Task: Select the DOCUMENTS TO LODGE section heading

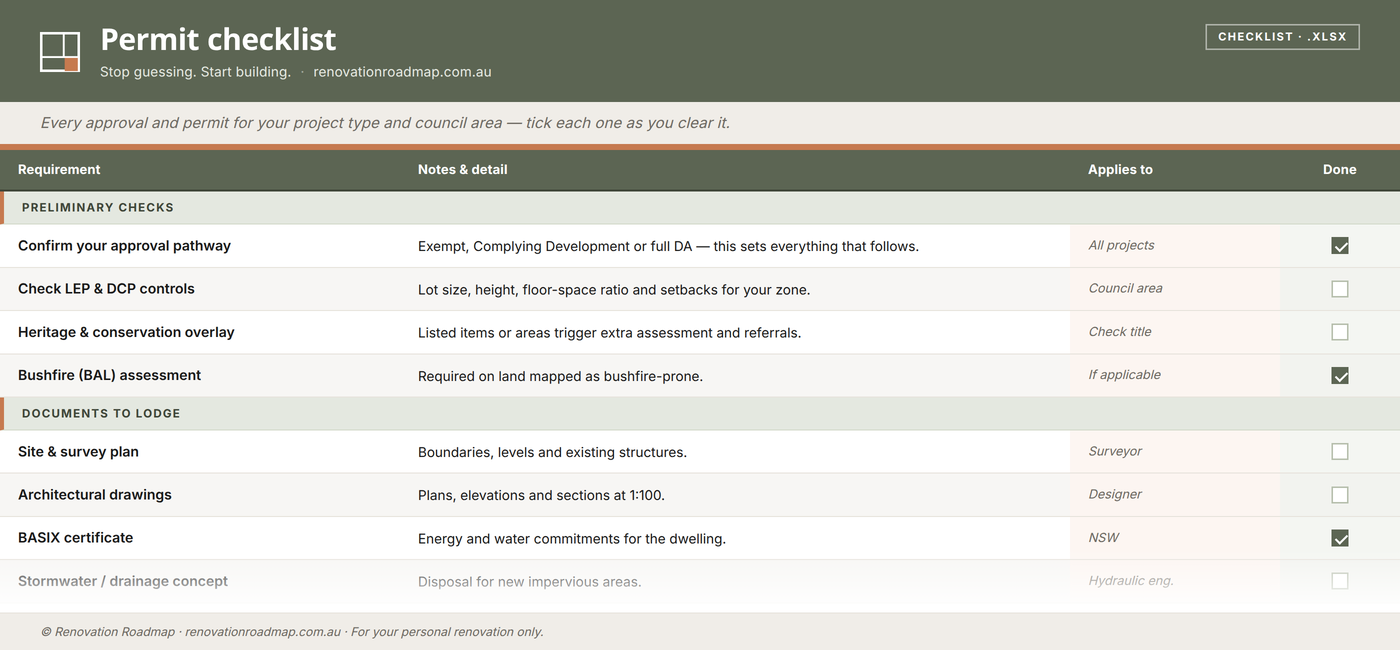Action: click(x=101, y=413)
